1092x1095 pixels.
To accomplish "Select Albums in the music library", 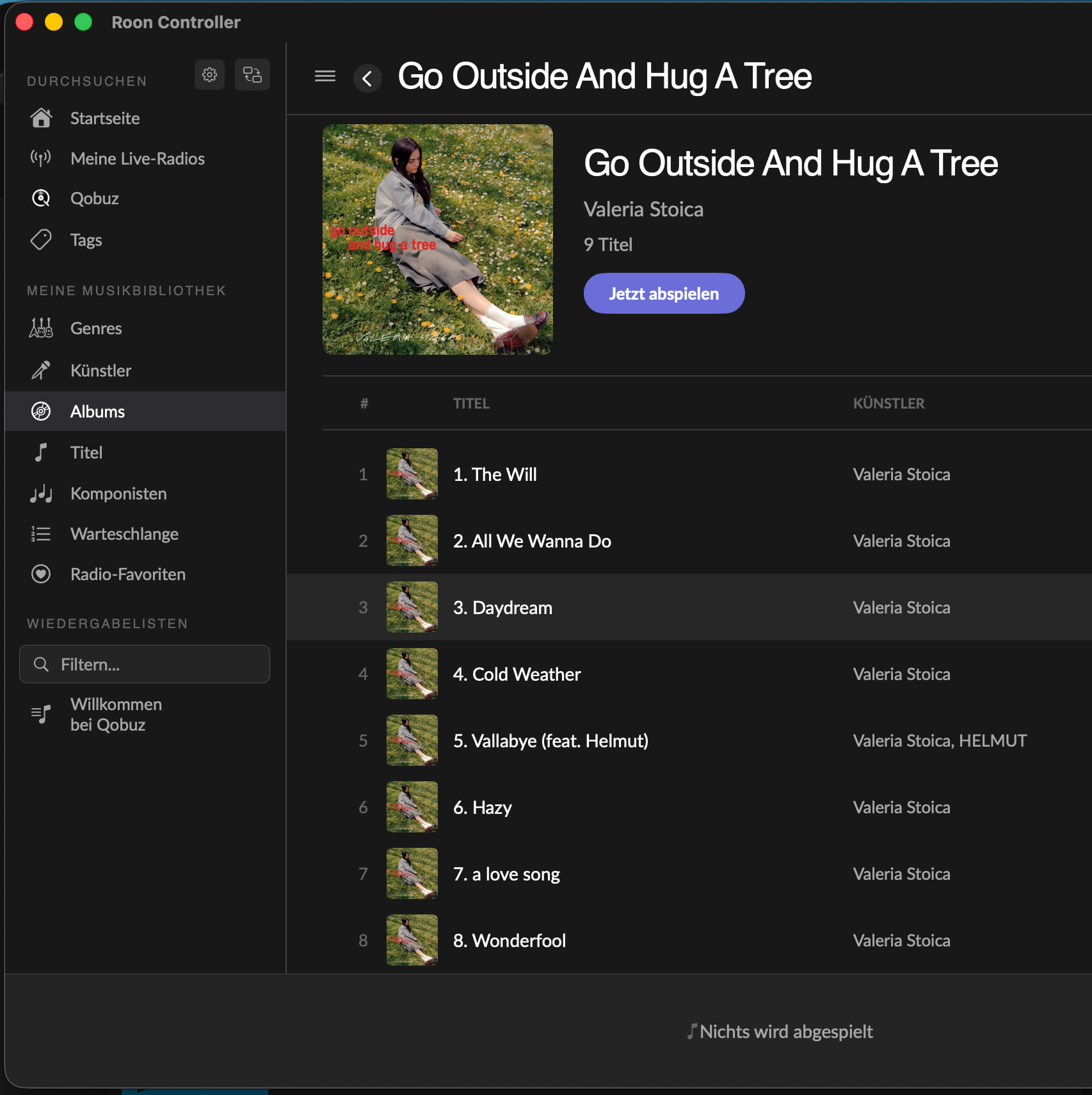I will click(145, 411).
